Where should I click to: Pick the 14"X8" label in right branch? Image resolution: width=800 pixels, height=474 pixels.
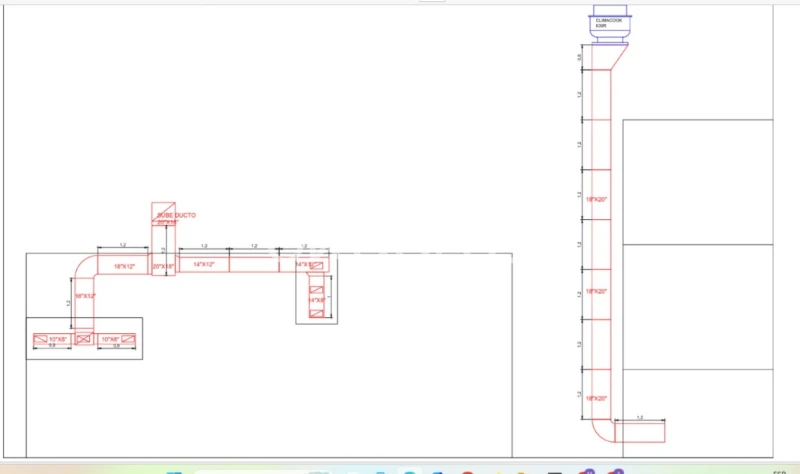[315, 299]
